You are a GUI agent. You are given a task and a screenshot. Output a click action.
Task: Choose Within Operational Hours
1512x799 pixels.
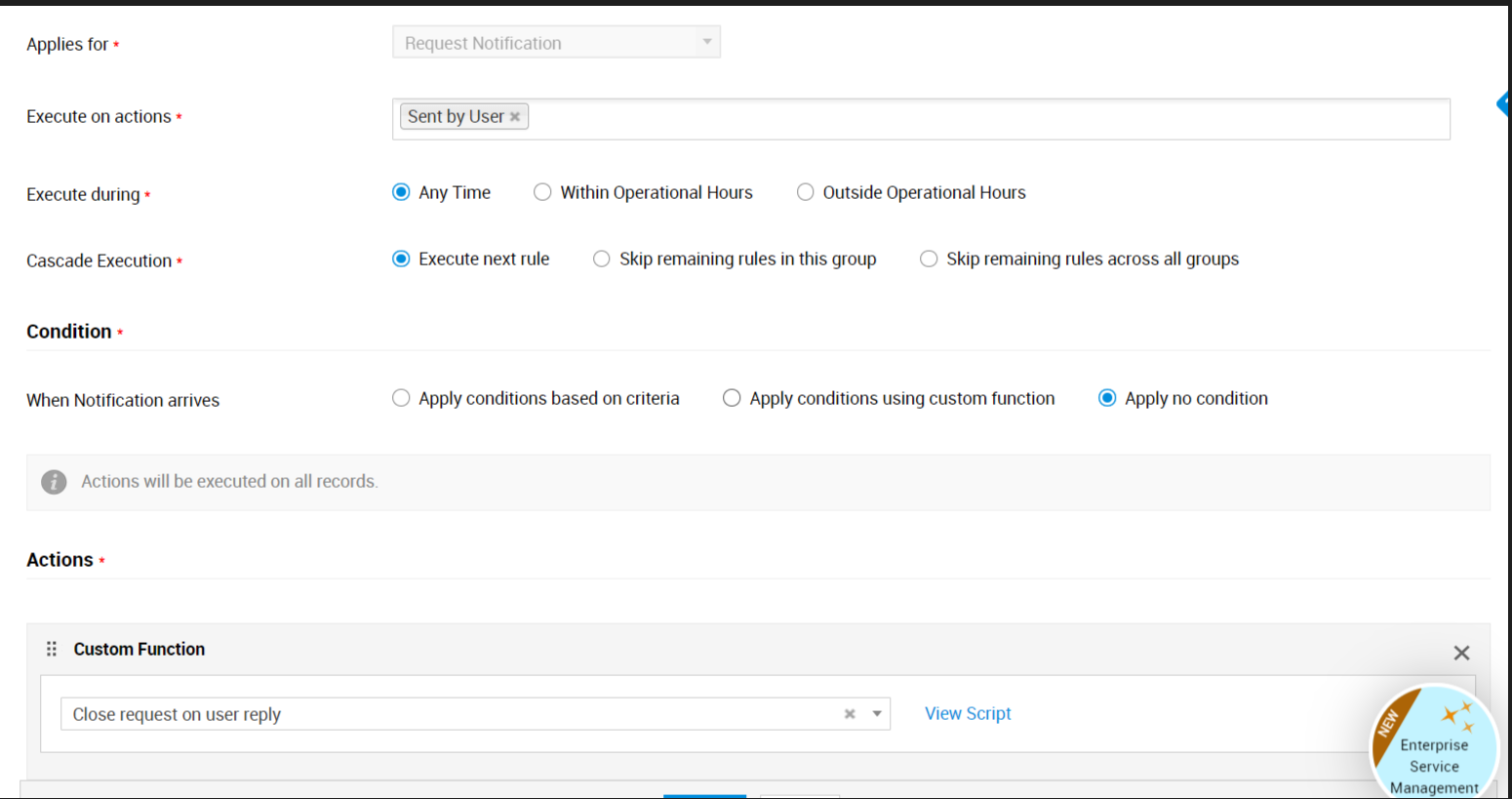coord(542,192)
